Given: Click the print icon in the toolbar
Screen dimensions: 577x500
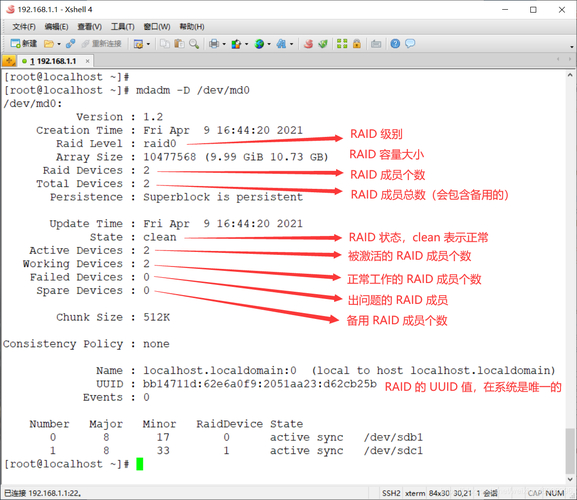Looking at the screenshot, I should click(x=214, y=44).
